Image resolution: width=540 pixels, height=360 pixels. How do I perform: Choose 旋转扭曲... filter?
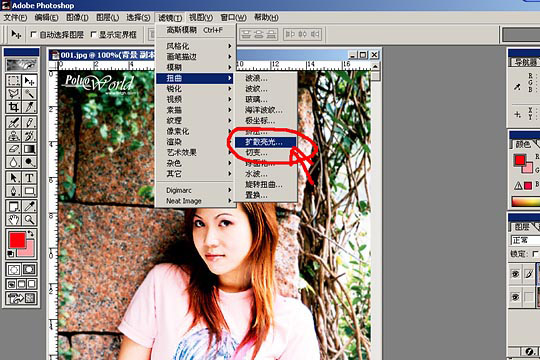pyautogui.click(x=265, y=185)
